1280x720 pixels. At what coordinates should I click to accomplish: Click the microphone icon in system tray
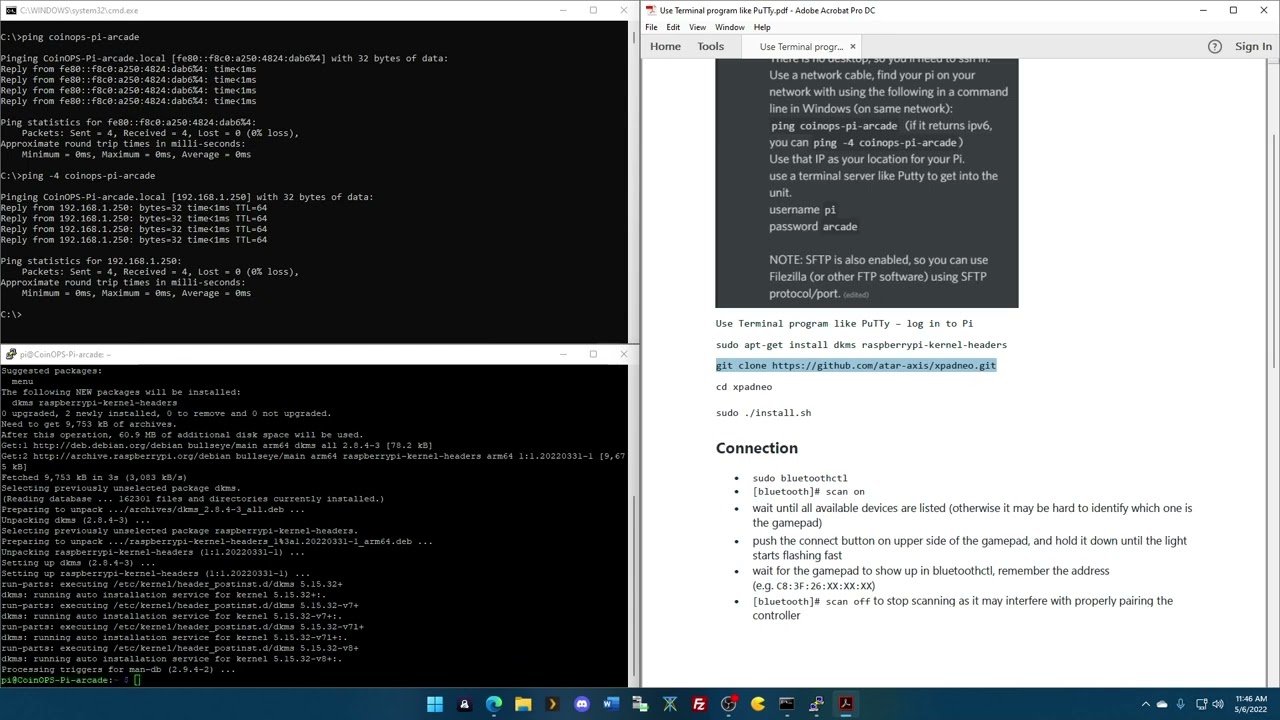1181,704
